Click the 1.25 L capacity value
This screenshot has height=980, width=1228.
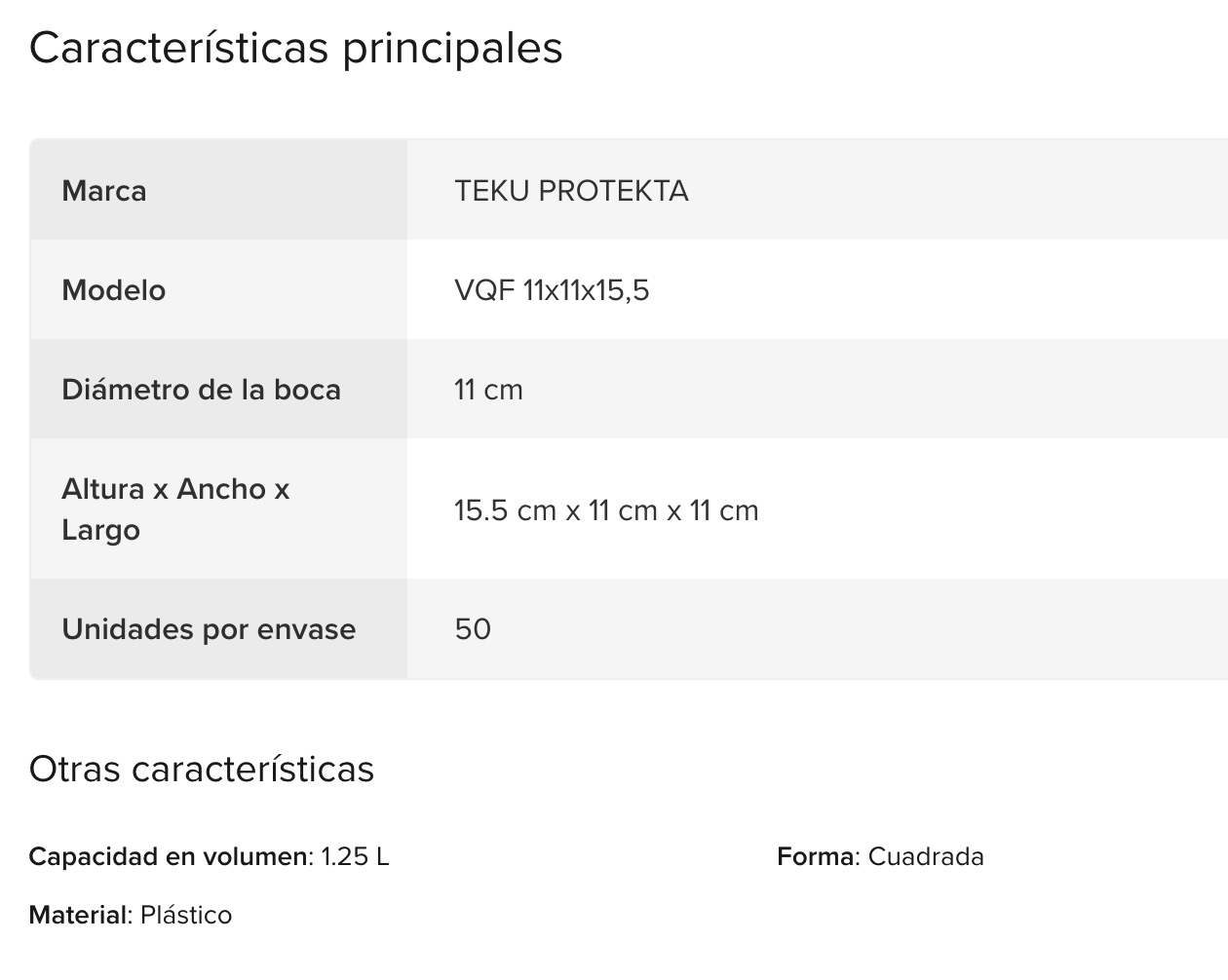tap(355, 857)
